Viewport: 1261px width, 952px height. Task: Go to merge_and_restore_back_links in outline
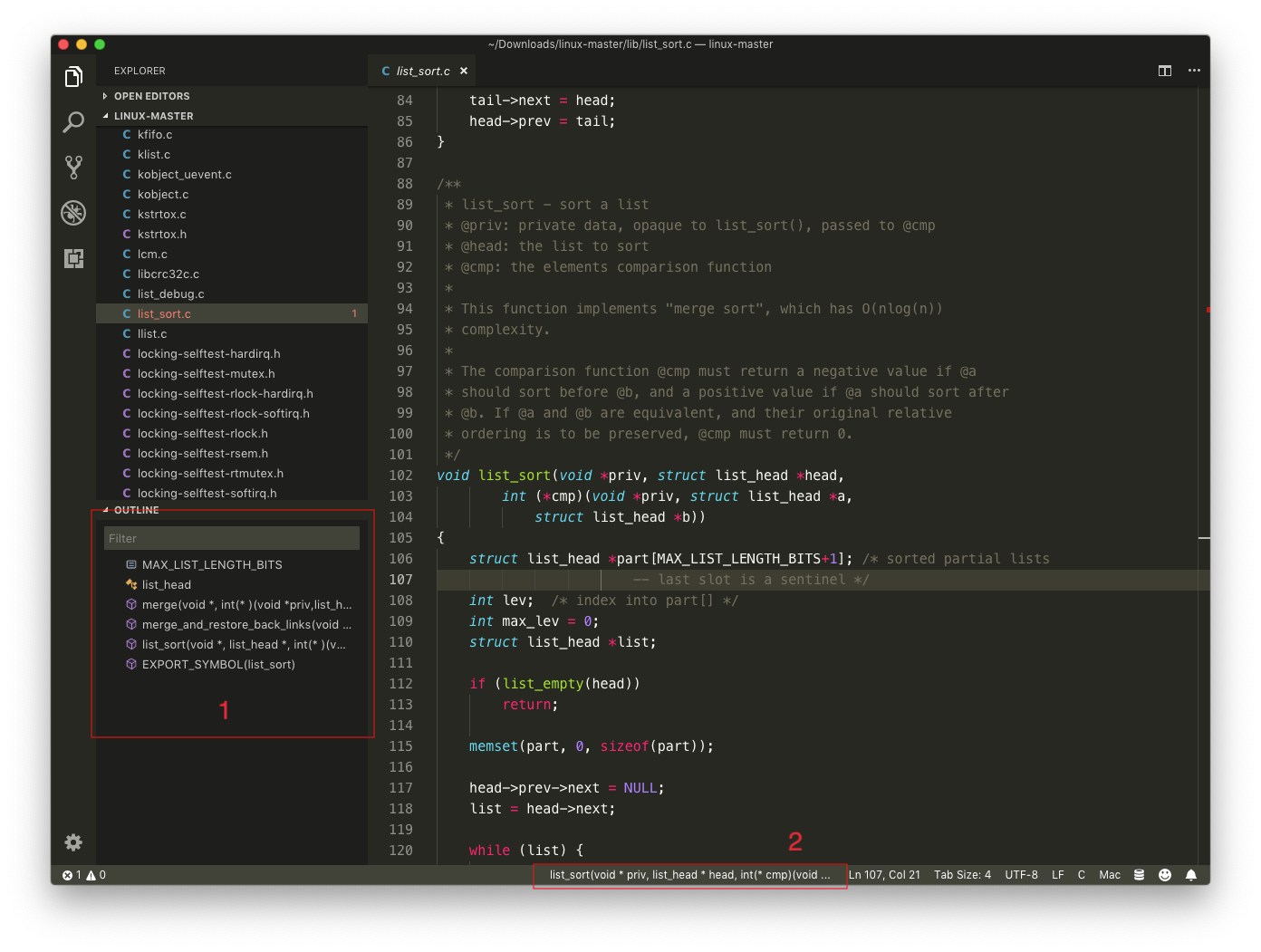[232, 625]
